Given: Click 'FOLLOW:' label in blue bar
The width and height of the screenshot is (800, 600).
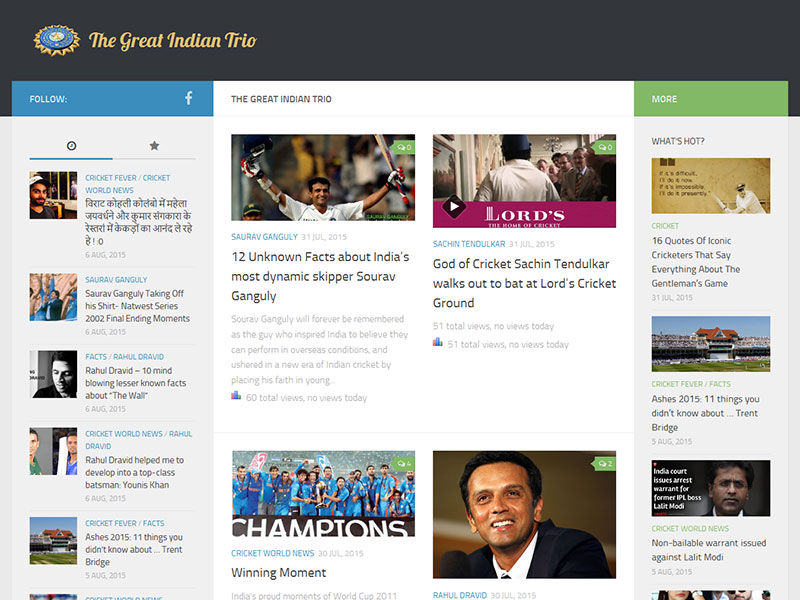Looking at the screenshot, I should coord(48,99).
